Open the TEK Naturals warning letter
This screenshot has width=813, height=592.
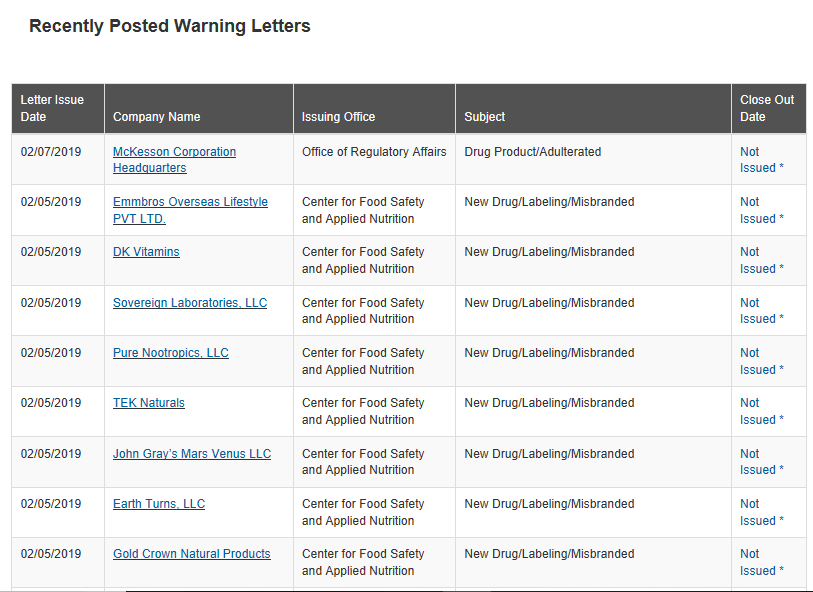pos(149,403)
